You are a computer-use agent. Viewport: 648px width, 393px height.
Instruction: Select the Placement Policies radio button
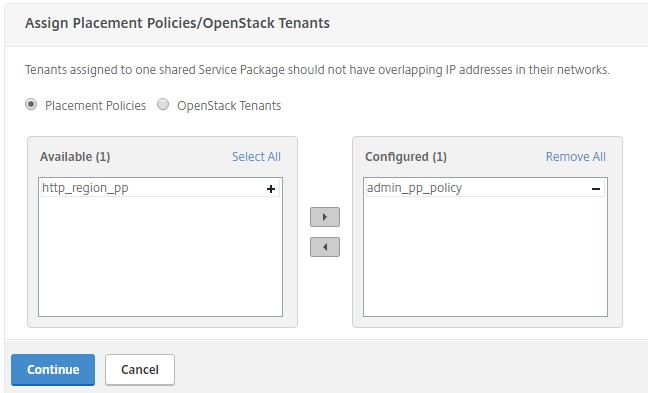coord(31,104)
